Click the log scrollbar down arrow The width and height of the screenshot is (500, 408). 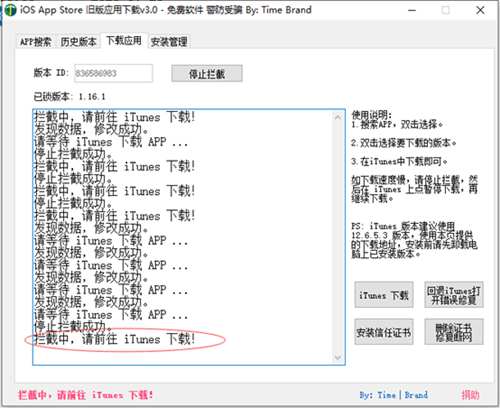[338, 357]
